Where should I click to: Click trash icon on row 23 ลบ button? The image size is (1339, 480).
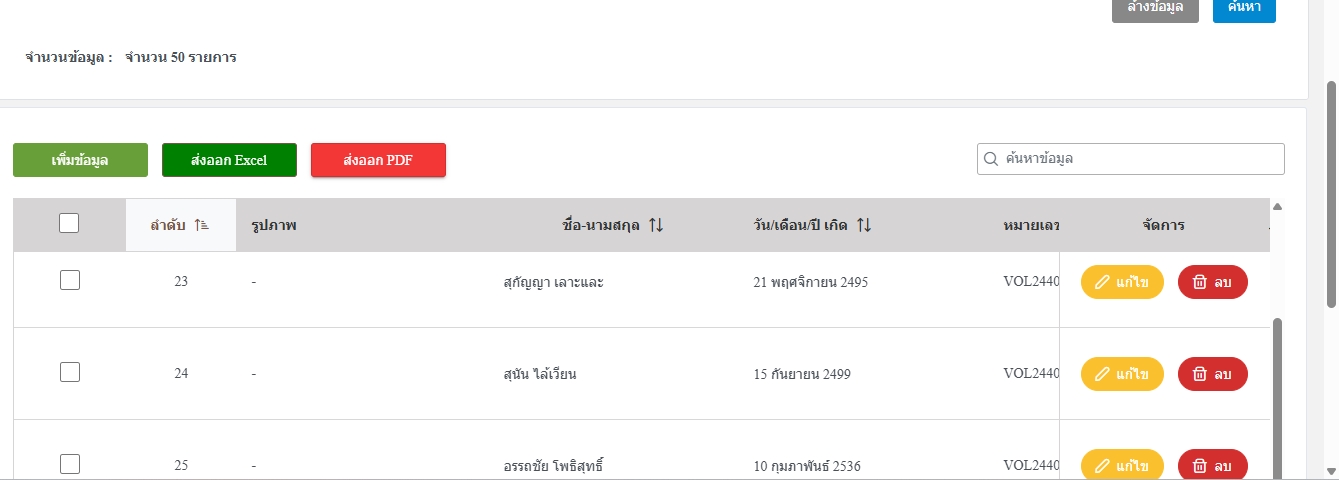click(x=1200, y=283)
